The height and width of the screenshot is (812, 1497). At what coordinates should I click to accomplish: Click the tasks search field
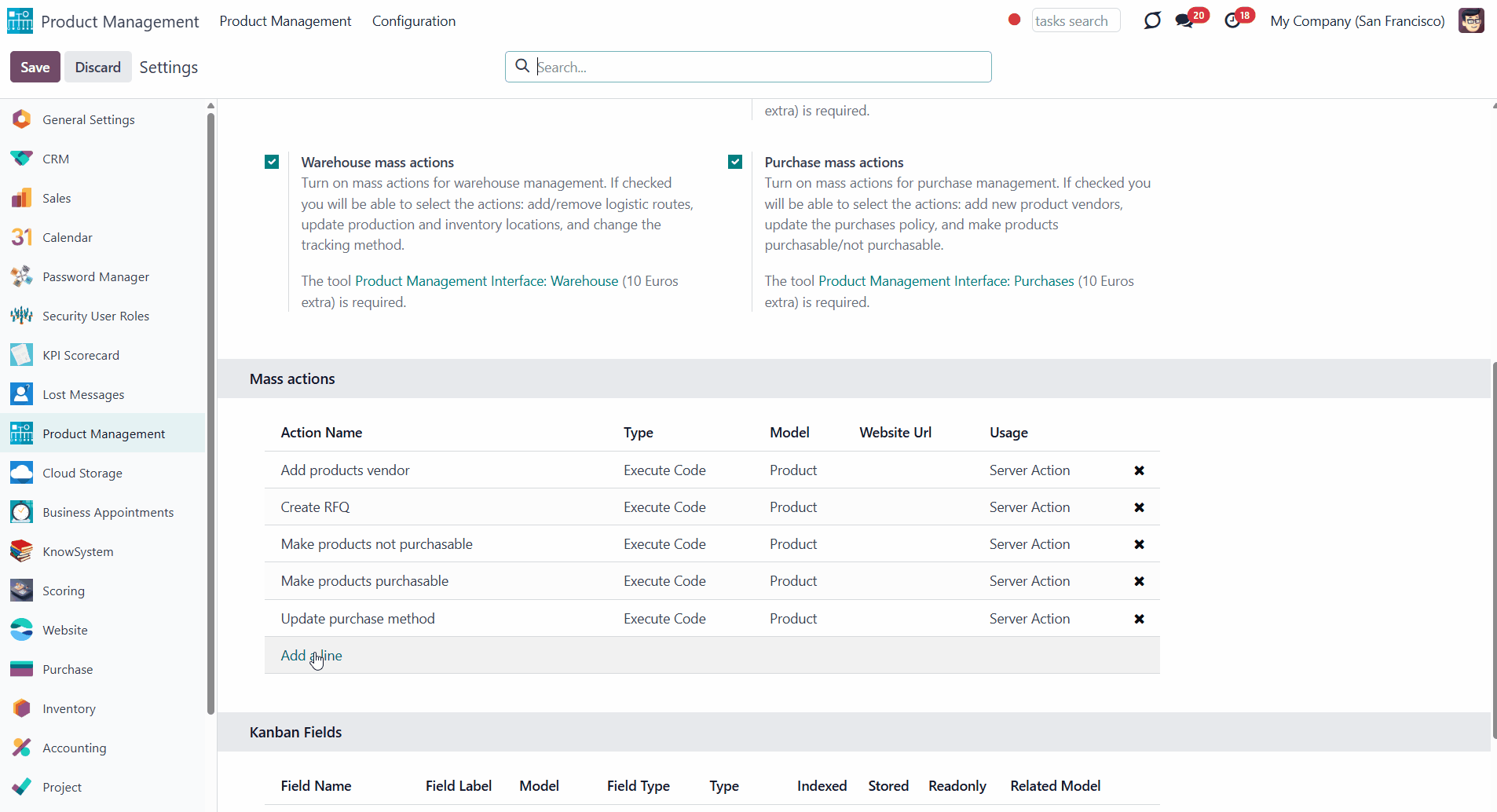pos(1075,20)
